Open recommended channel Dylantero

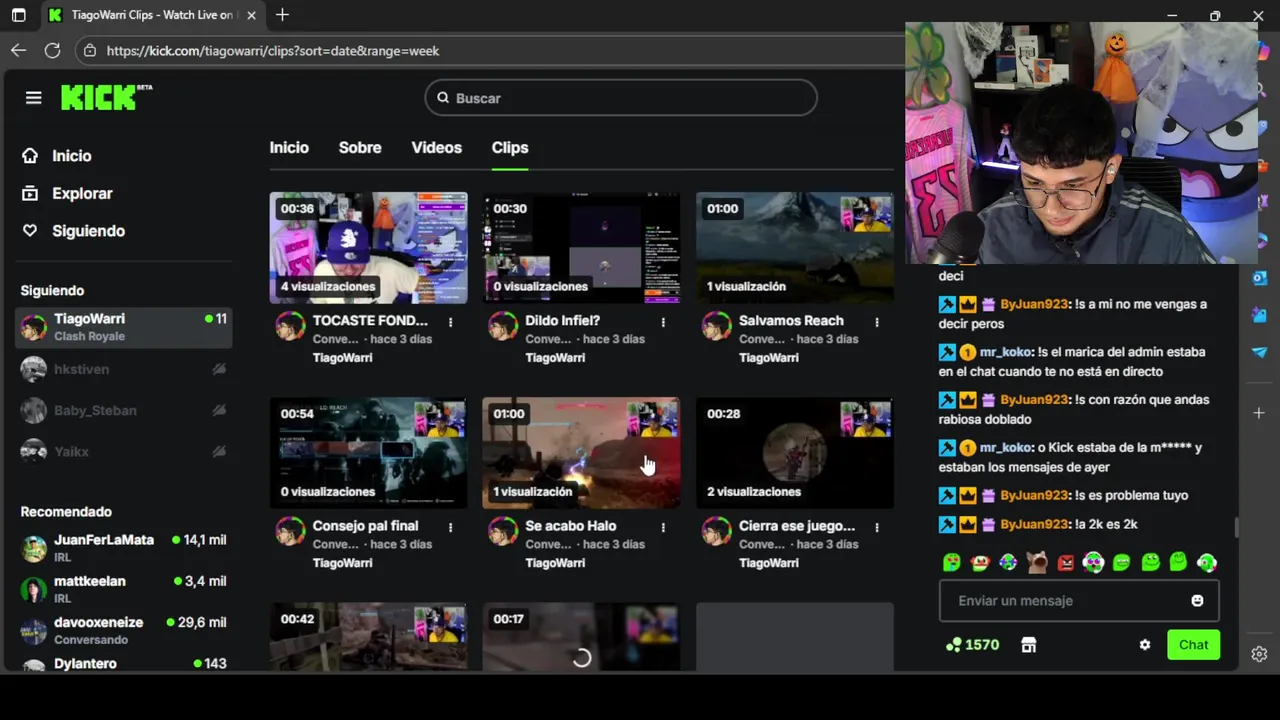tap(124, 663)
